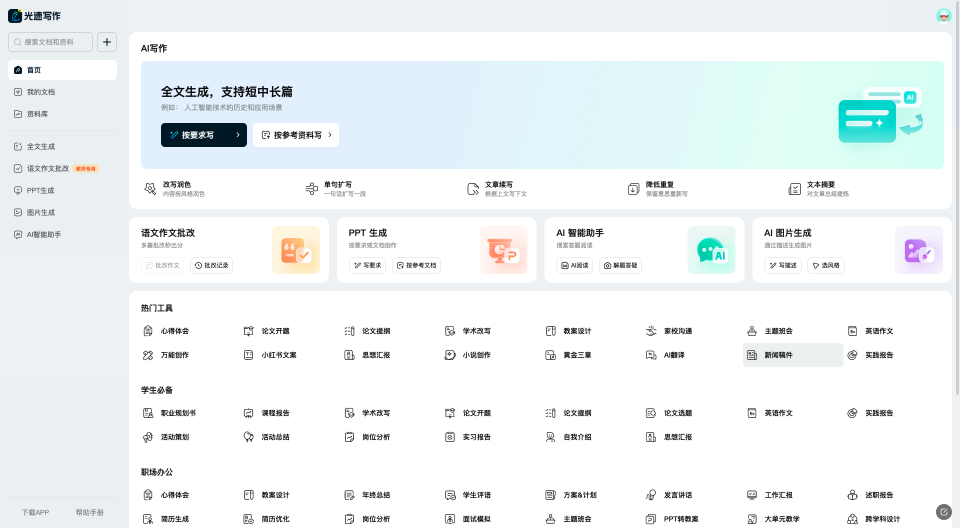Open 年终总结 tool
This screenshot has width=960, height=528.
click(367, 495)
